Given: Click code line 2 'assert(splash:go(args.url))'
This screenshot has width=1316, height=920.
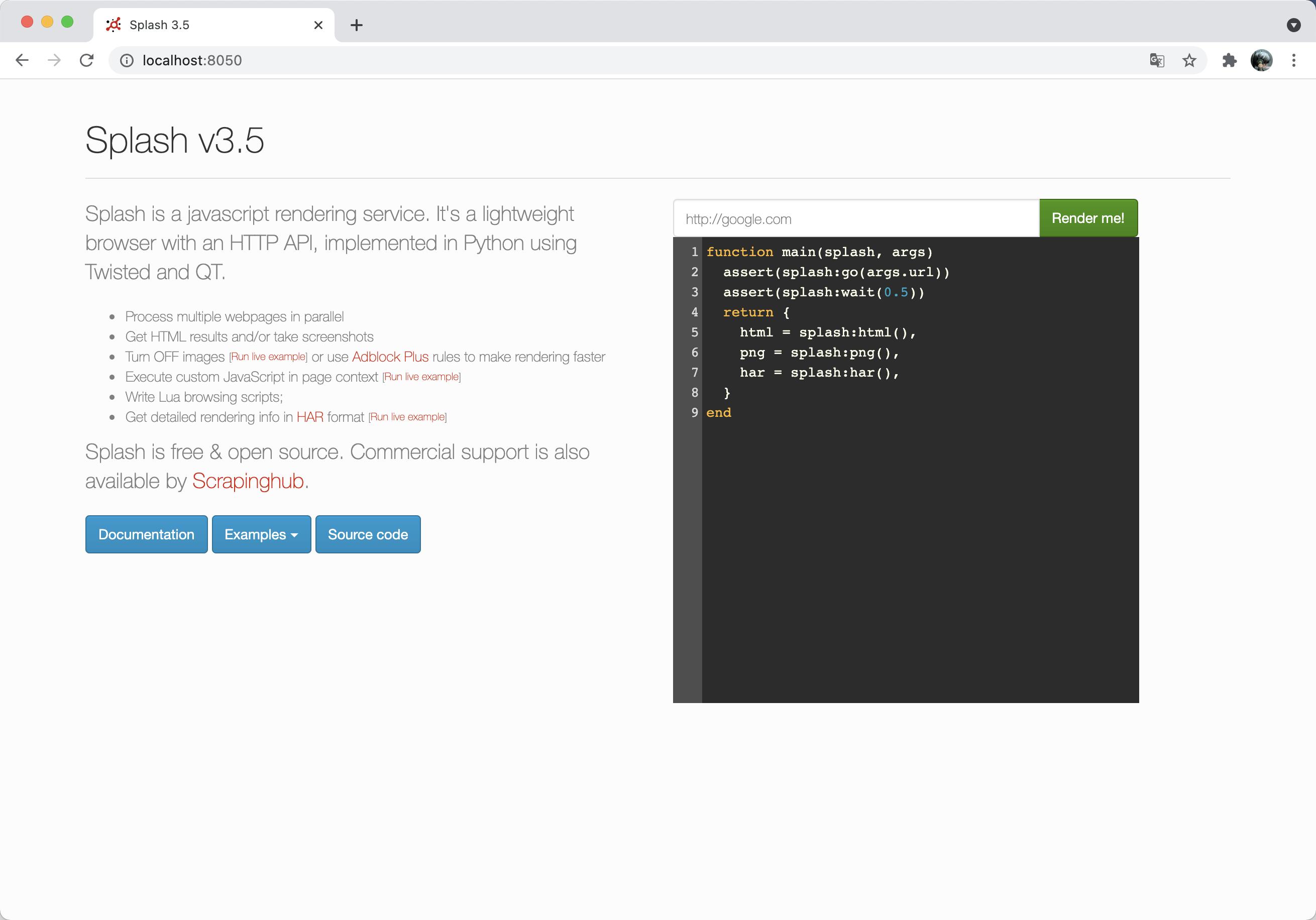Looking at the screenshot, I should coord(836,272).
